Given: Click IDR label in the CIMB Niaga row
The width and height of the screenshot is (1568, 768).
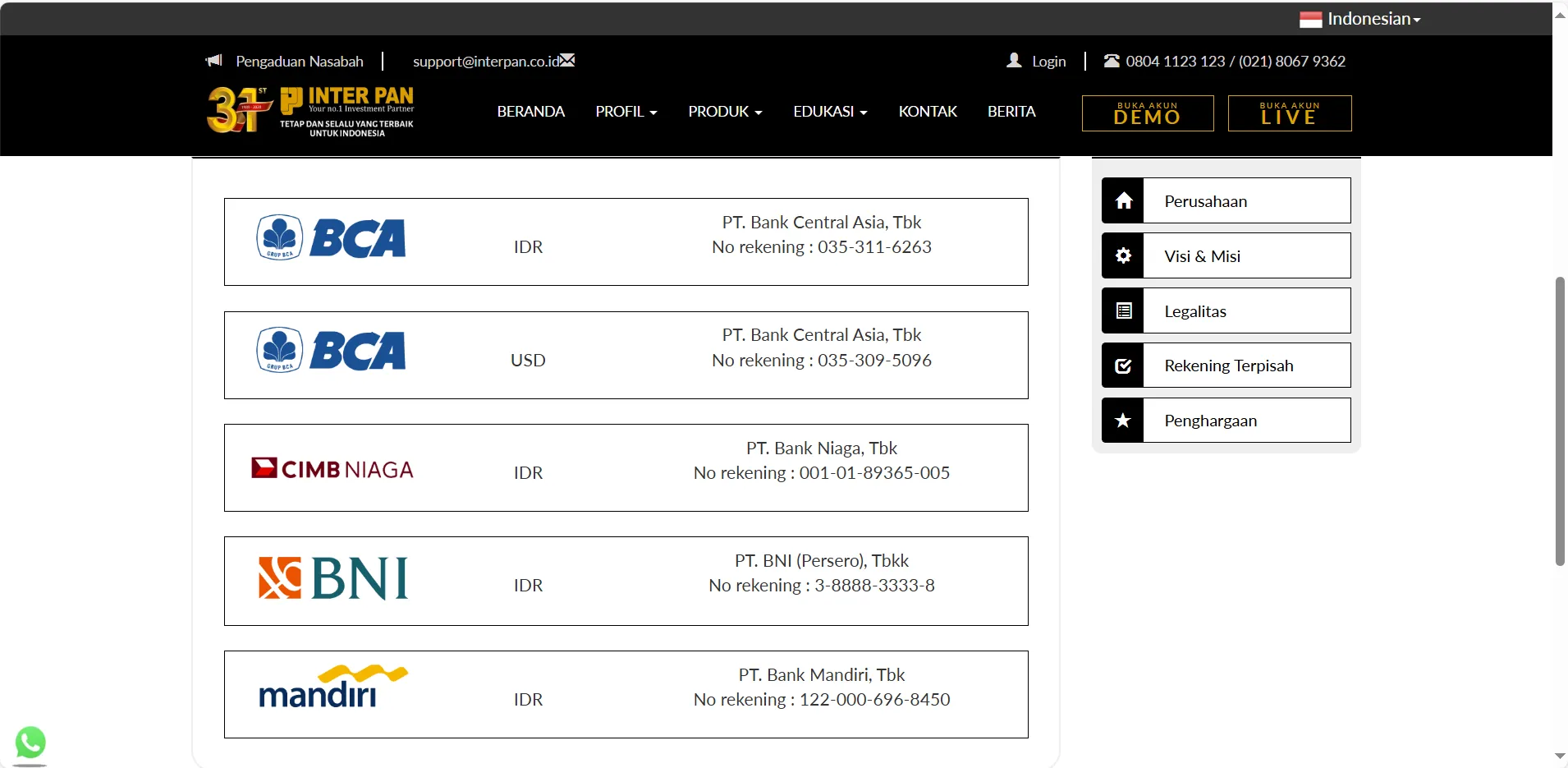Looking at the screenshot, I should tap(528, 473).
